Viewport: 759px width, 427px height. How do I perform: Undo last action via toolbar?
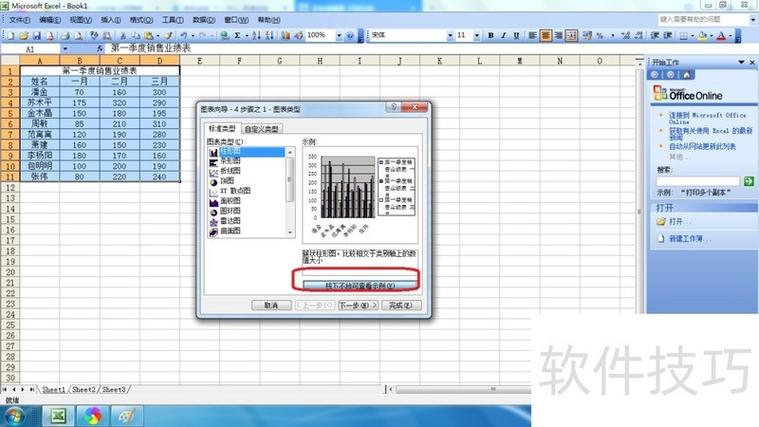(184, 36)
